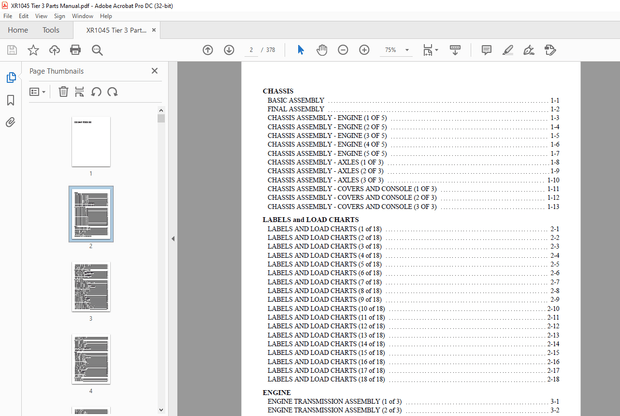The image size is (620, 416).
Task: Click the FINAL ASSEMBLY contents entry
Action: [x=413, y=109]
